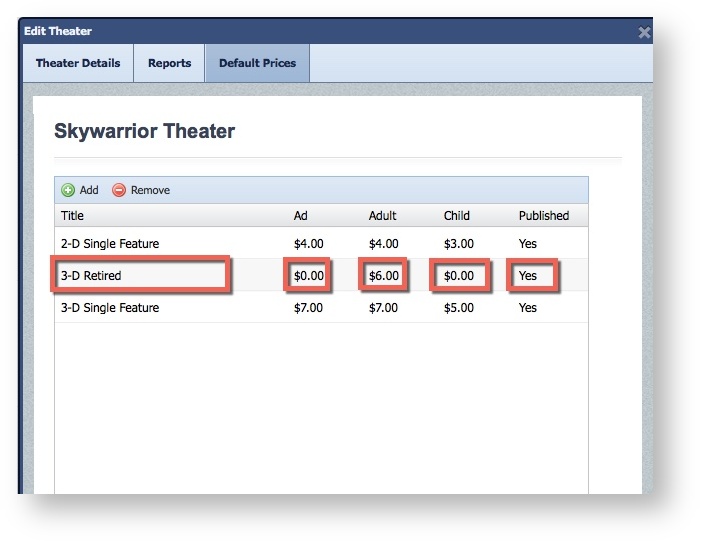
Task: Click the green Add icon
Action: 68,190
